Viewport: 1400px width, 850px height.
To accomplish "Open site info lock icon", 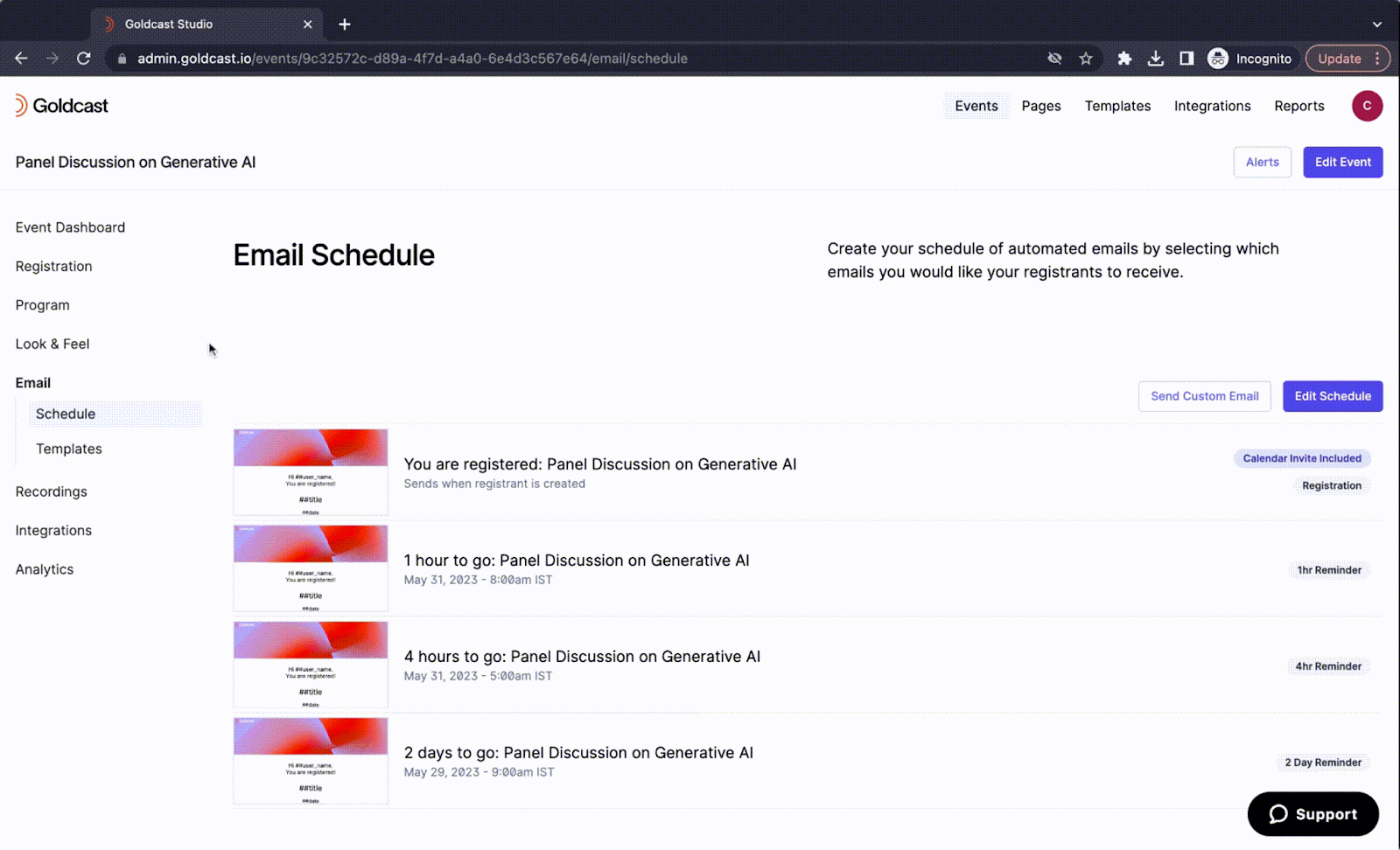I will coord(122,59).
